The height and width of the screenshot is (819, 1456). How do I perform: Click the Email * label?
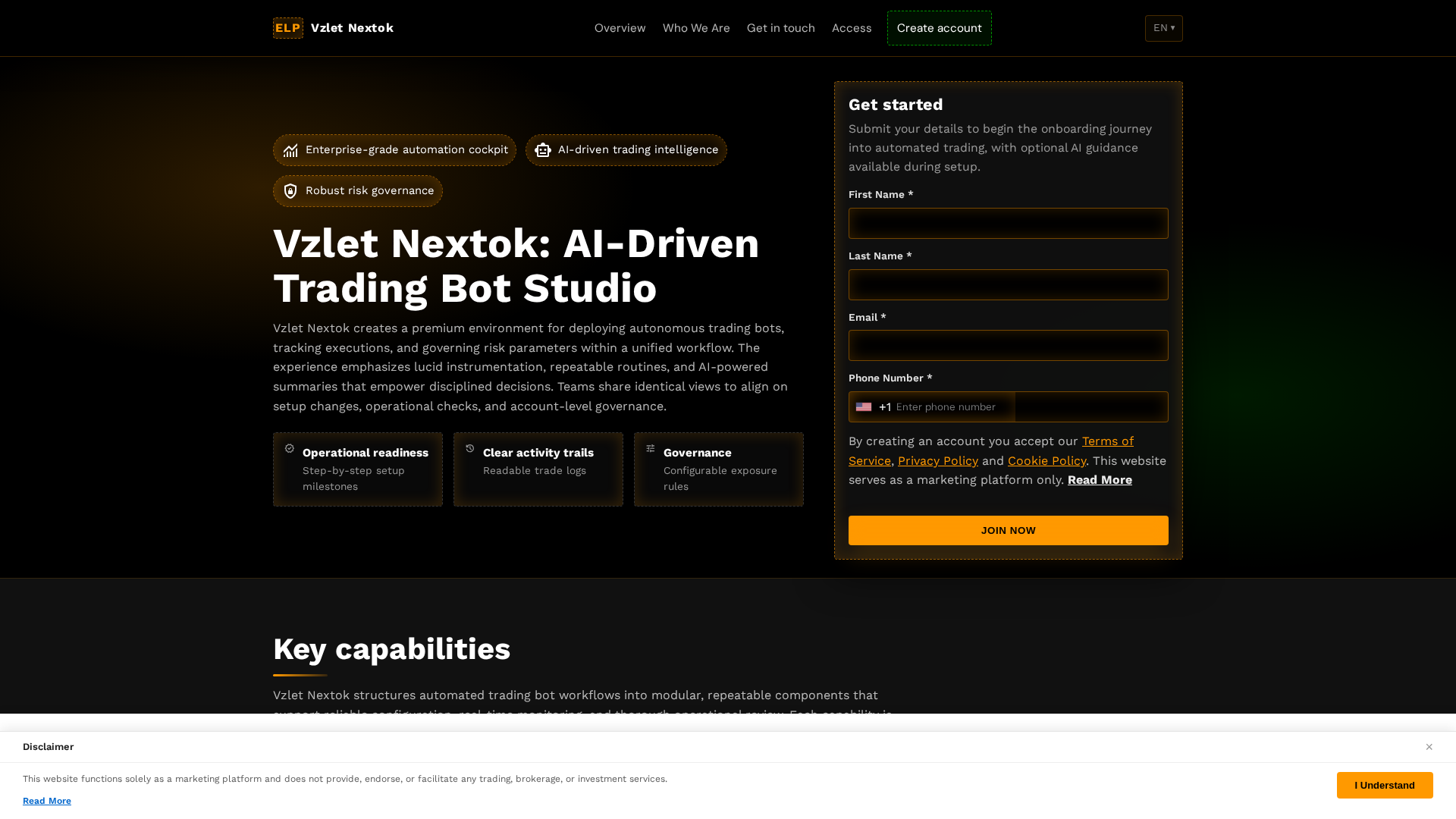click(867, 318)
